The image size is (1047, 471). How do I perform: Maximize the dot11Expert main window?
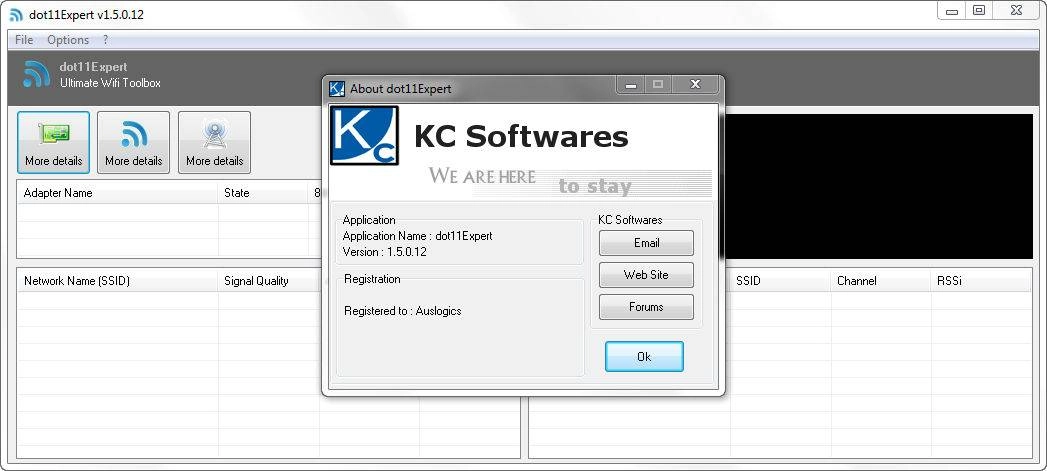pos(979,11)
